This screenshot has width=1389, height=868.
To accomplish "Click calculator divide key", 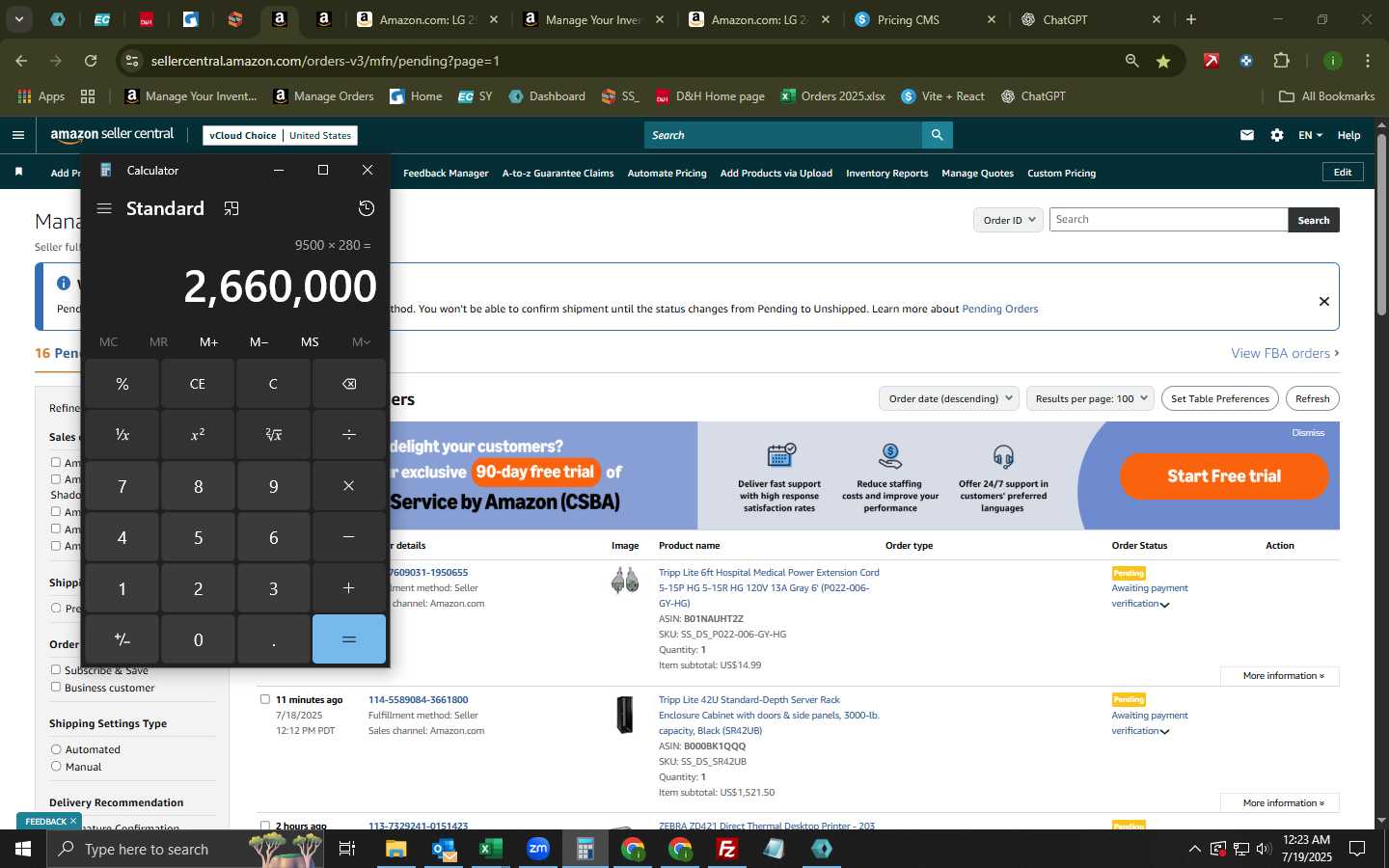I will tap(349, 435).
